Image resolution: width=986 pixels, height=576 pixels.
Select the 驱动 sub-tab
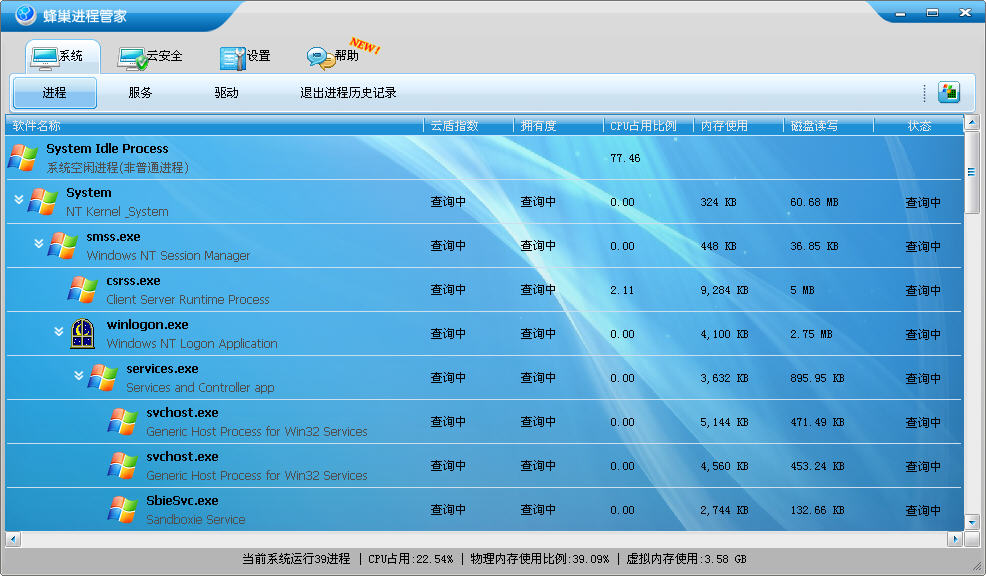226,93
